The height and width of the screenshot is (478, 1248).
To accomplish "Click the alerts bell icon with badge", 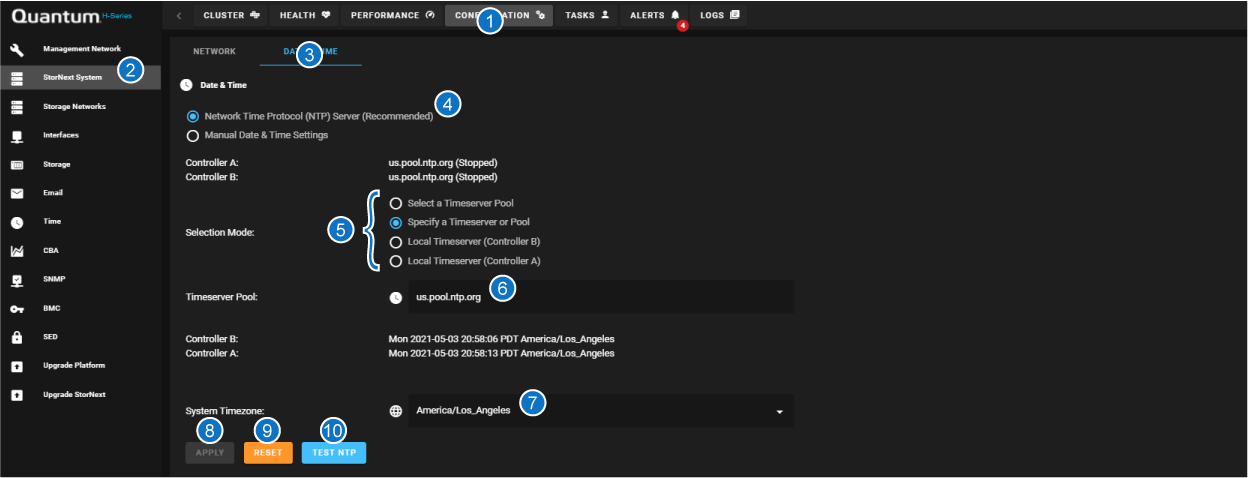I will 675,16.
